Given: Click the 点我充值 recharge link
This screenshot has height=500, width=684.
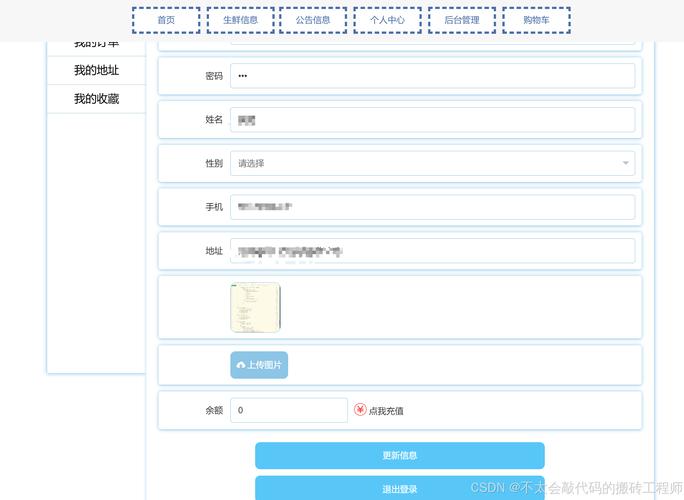Looking at the screenshot, I should [x=386, y=411].
